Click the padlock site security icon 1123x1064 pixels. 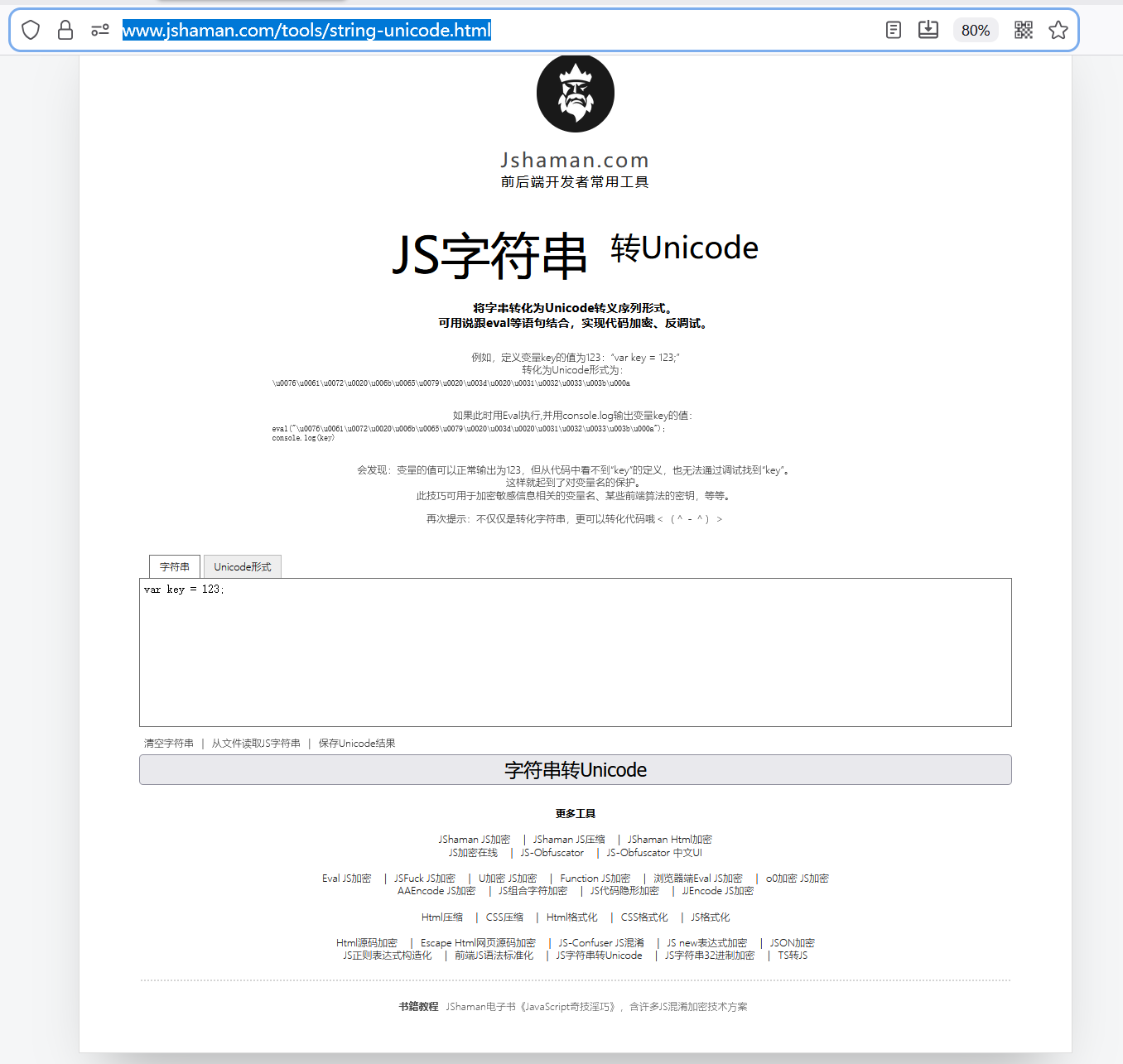[x=65, y=31]
